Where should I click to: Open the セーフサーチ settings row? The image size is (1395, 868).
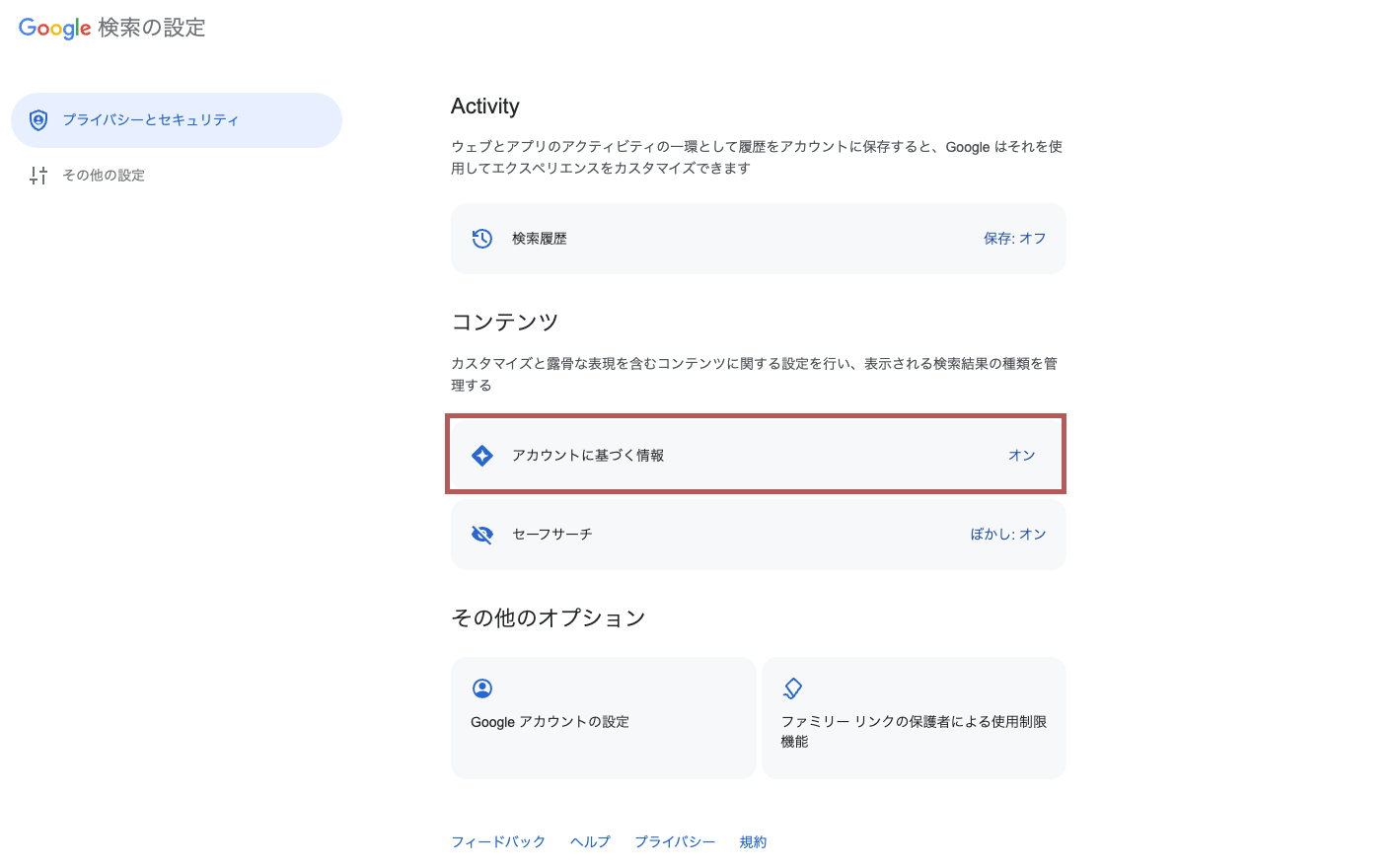[x=759, y=535]
